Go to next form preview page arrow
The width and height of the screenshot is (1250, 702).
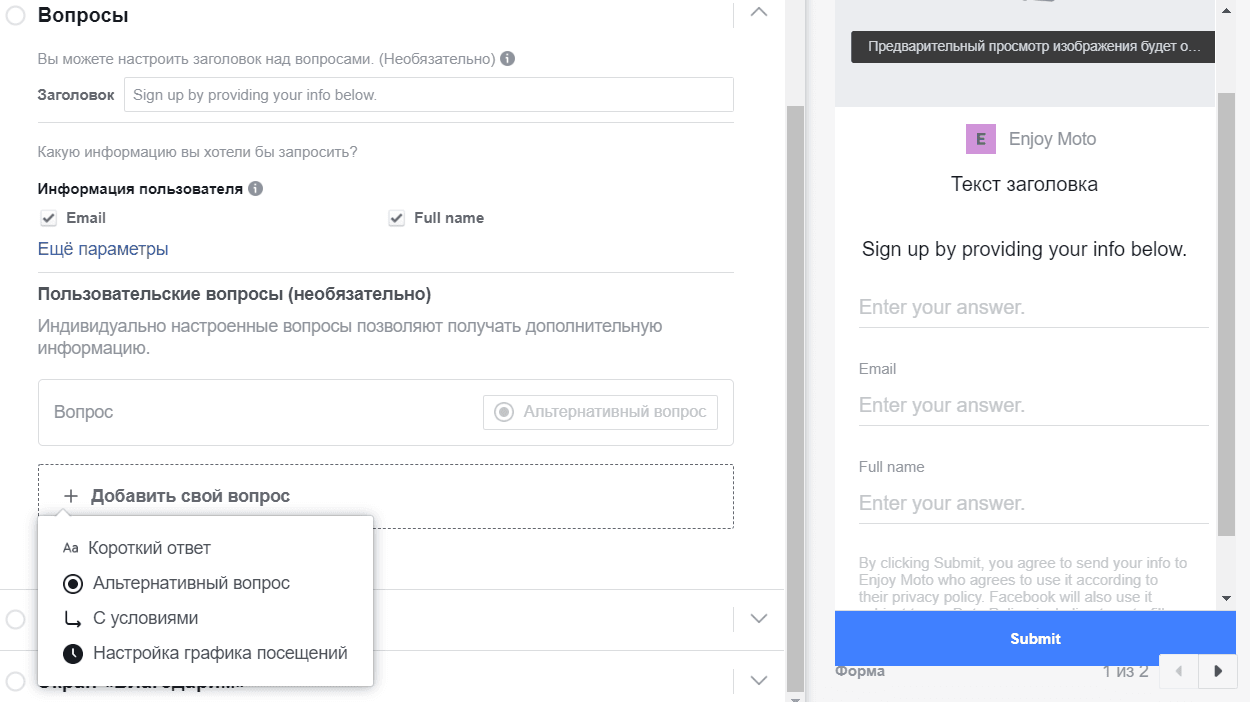pos(1217,671)
